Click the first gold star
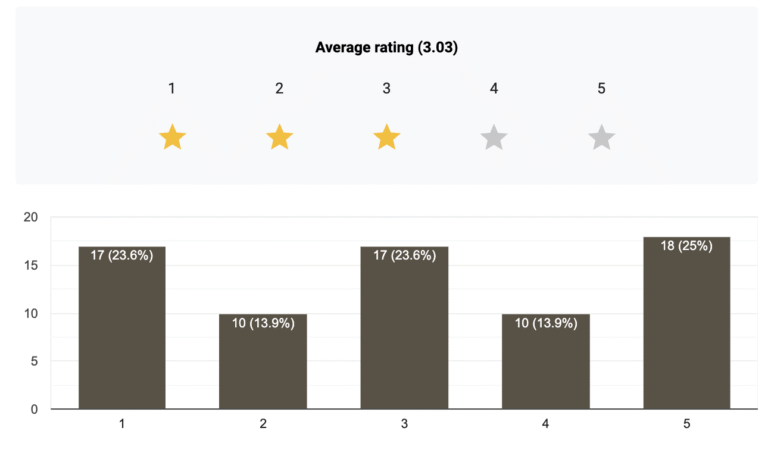The width and height of the screenshot is (768, 456). (x=172, y=138)
